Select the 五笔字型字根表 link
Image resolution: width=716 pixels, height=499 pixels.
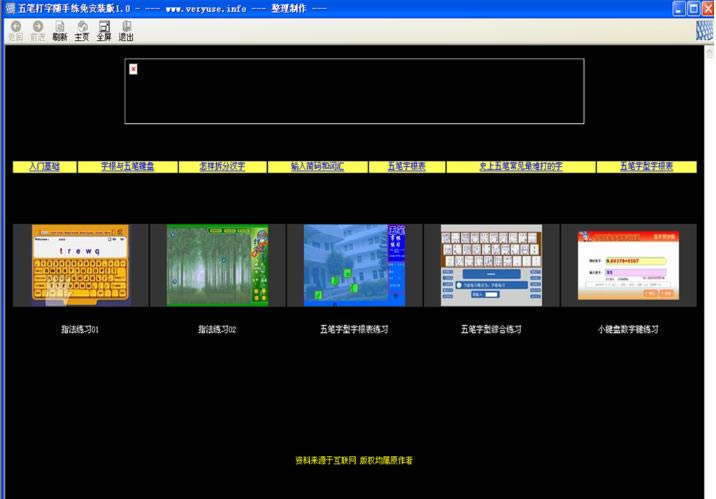coord(646,167)
